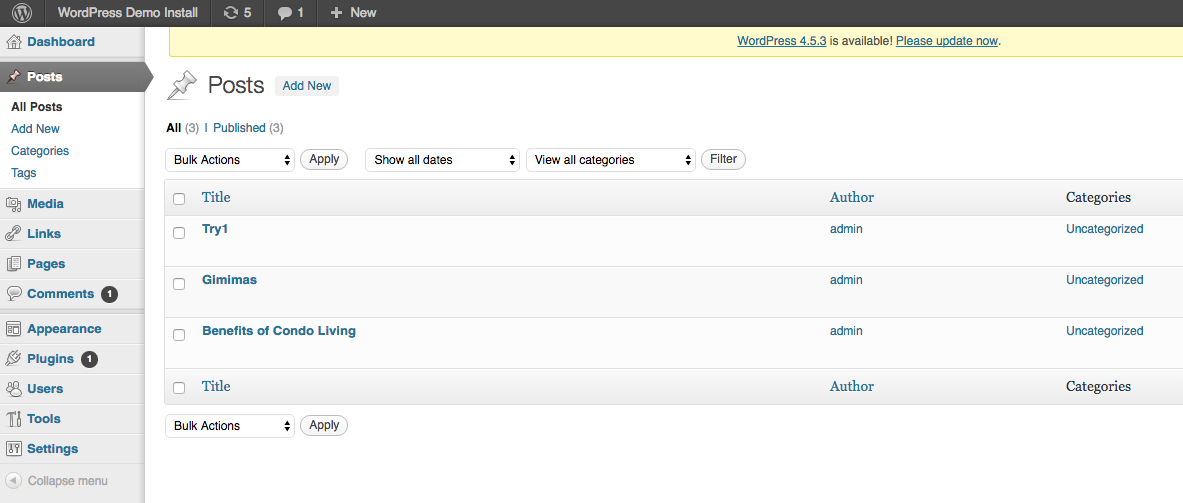The width and height of the screenshot is (1183, 503).
Task: Click the Dashboard house icon
Action: tap(14, 42)
